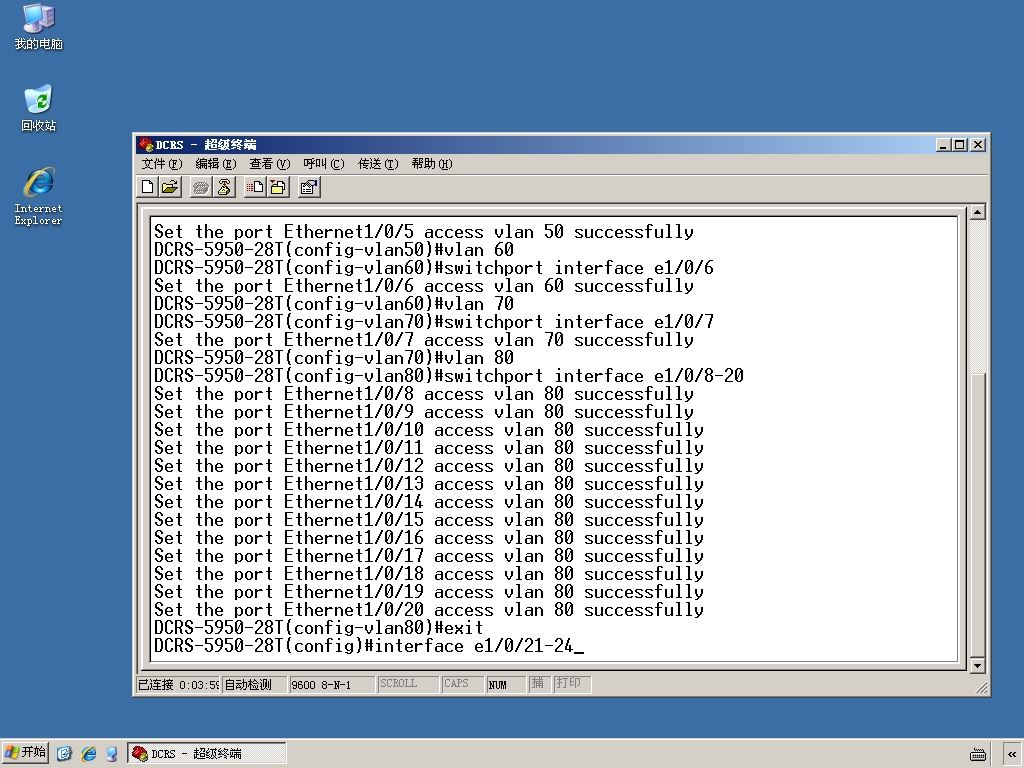
Task: Click the NUM status indicator
Action: point(506,684)
